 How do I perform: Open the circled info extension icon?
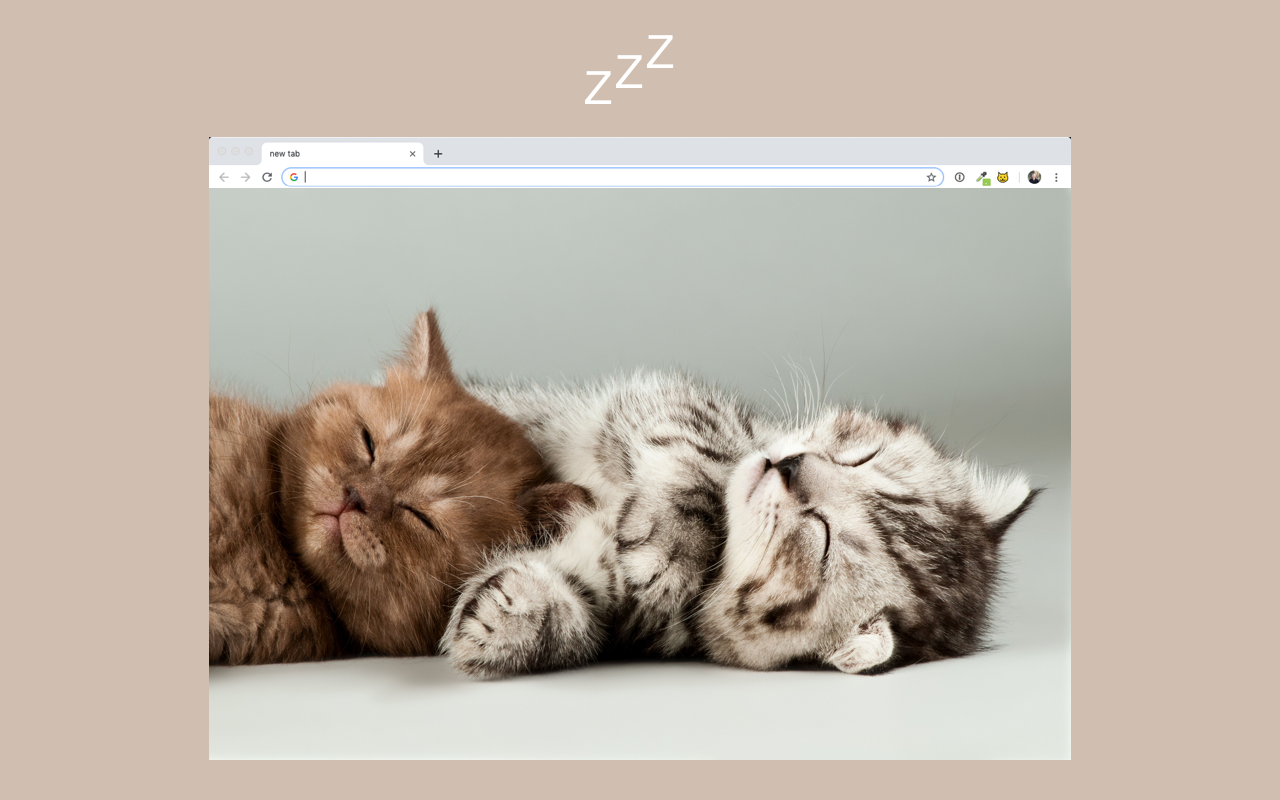tap(960, 177)
